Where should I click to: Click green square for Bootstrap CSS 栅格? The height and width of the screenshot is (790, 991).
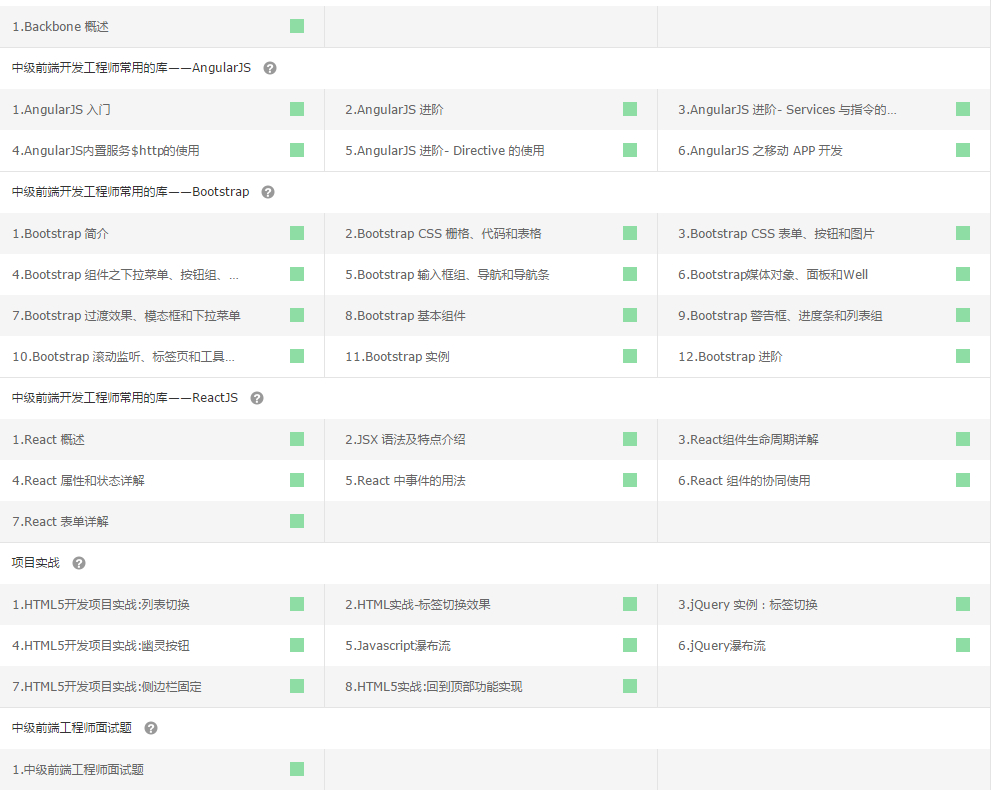pyautogui.click(x=630, y=233)
